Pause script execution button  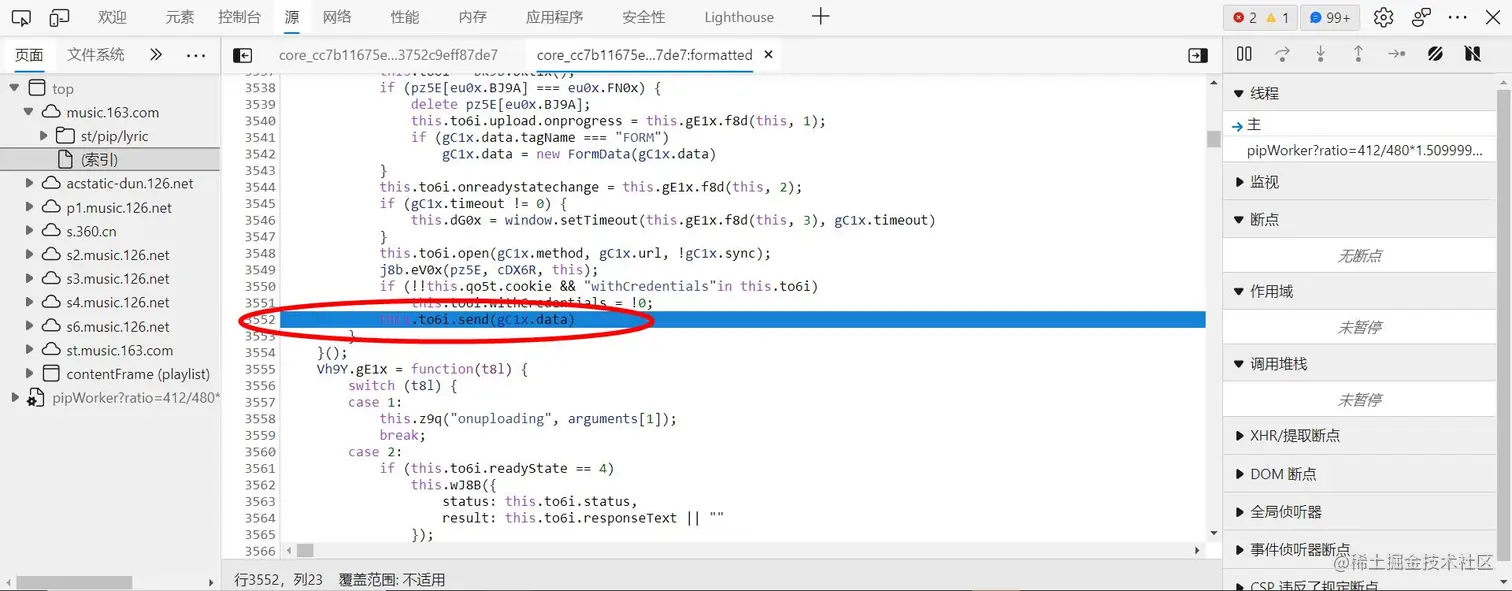click(x=1244, y=54)
